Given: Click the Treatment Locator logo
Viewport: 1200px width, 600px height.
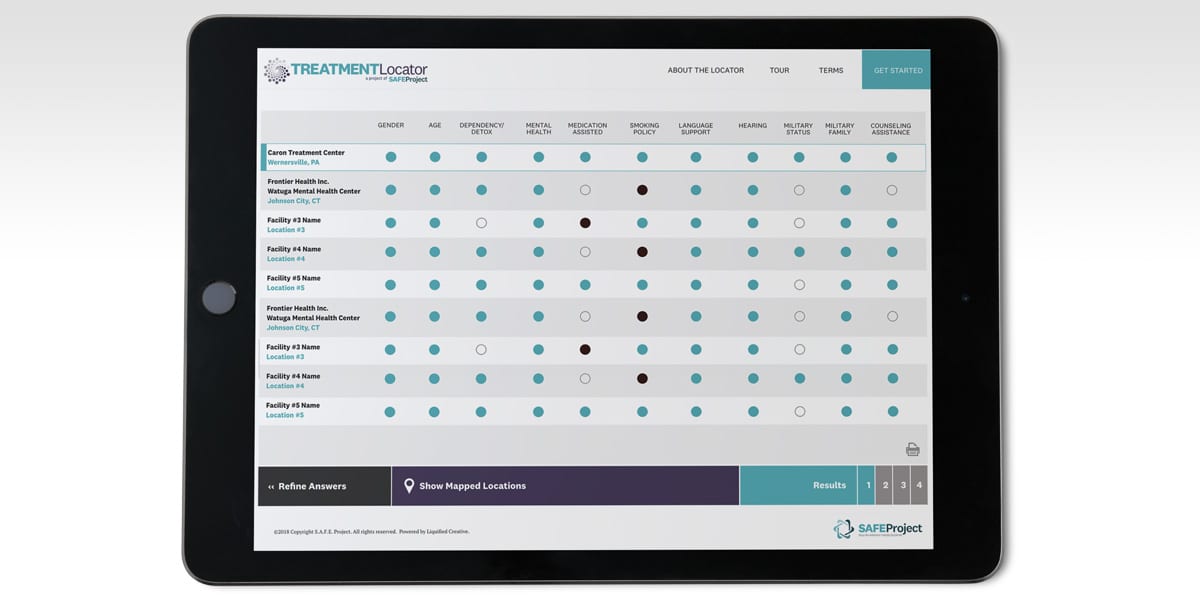Looking at the screenshot, I should (x=346, y=71).
